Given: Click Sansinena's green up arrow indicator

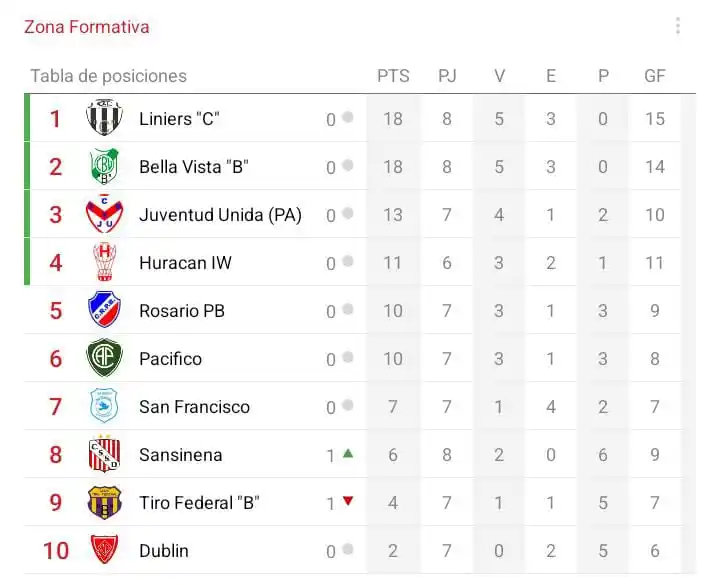Looking at the screenshot, I should pyautogui.click(x=348, y=454).
